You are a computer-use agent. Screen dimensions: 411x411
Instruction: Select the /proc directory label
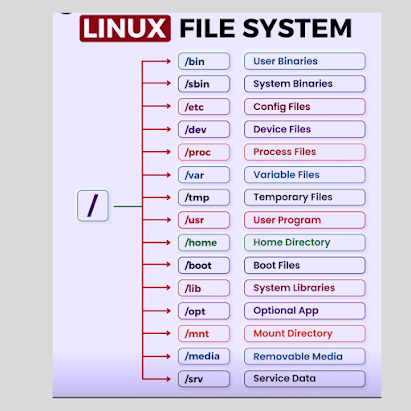(x=204, y=152)
